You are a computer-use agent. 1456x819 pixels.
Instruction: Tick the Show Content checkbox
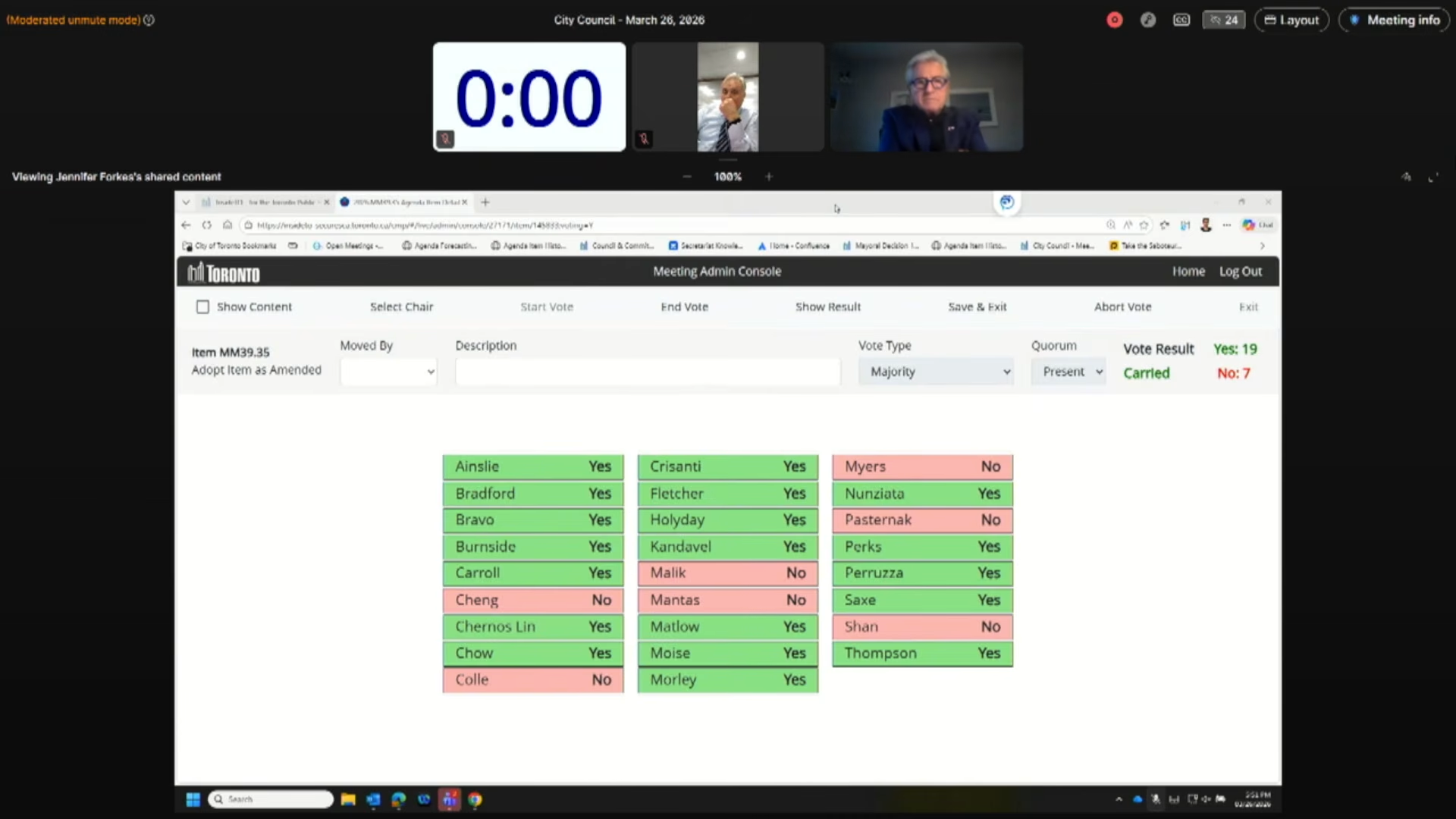[x=202, y=307]
